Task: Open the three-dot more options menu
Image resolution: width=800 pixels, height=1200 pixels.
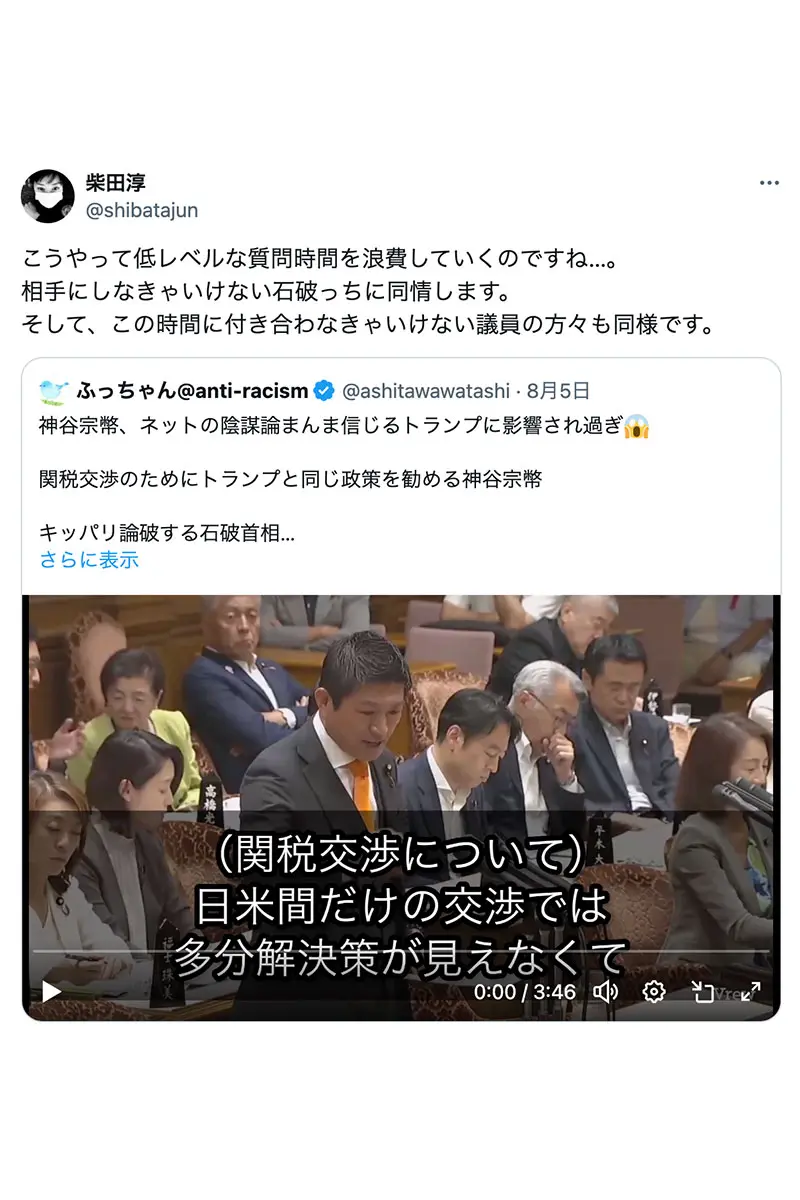Action: click(769, 183)
